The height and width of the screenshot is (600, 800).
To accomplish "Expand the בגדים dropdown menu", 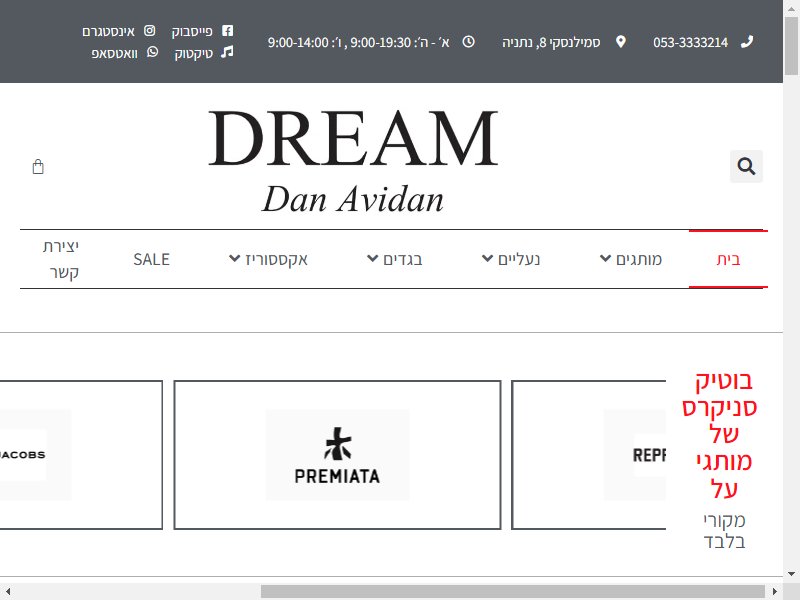I will click(395, 259).
